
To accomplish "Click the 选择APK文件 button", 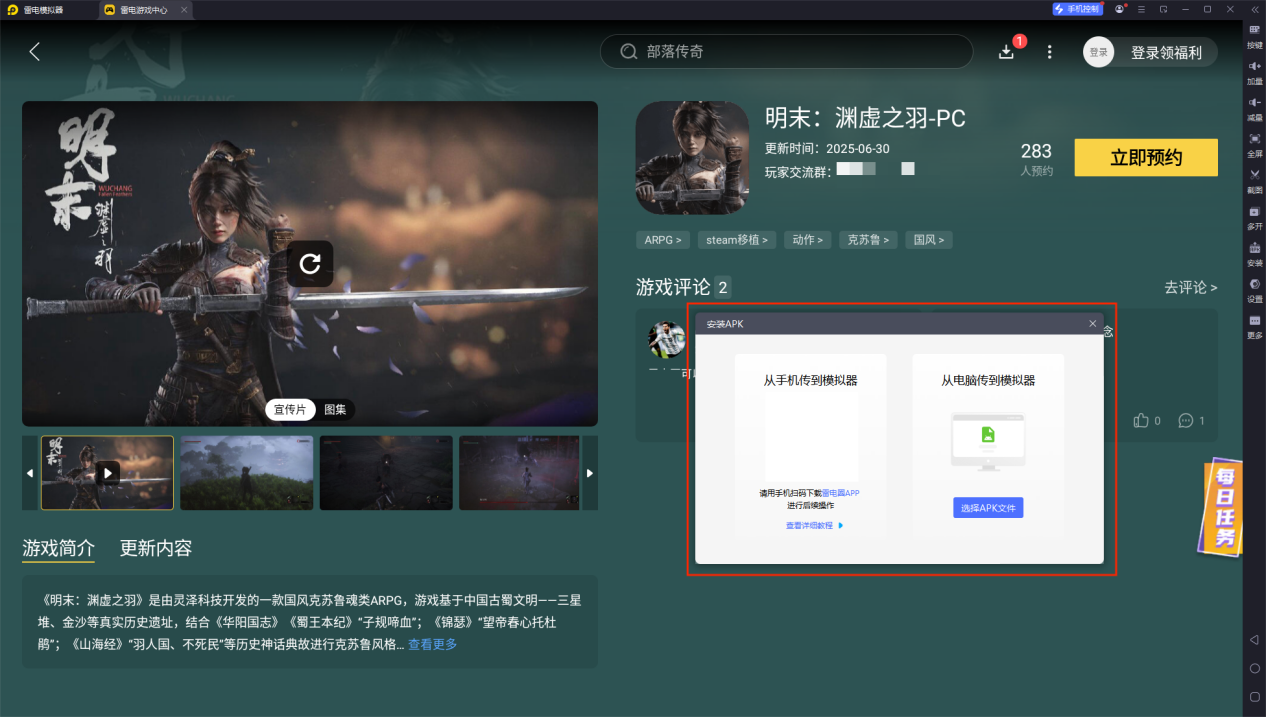I will [988, 508].
